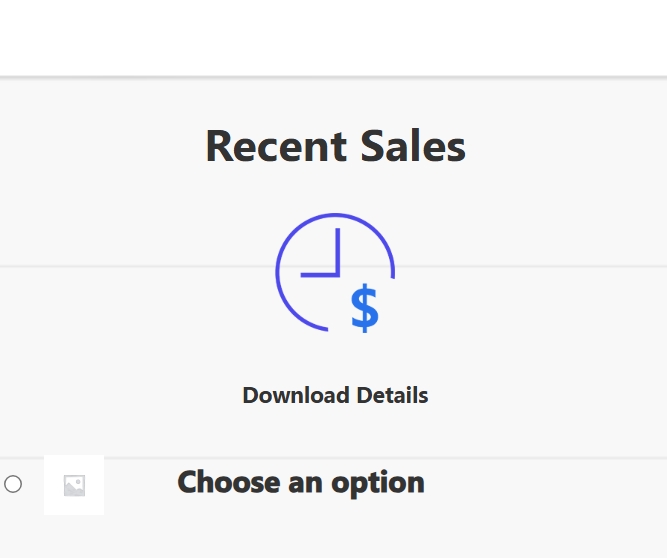
Task: Click the word Details under the icon
Action: [x=393, y=396]
